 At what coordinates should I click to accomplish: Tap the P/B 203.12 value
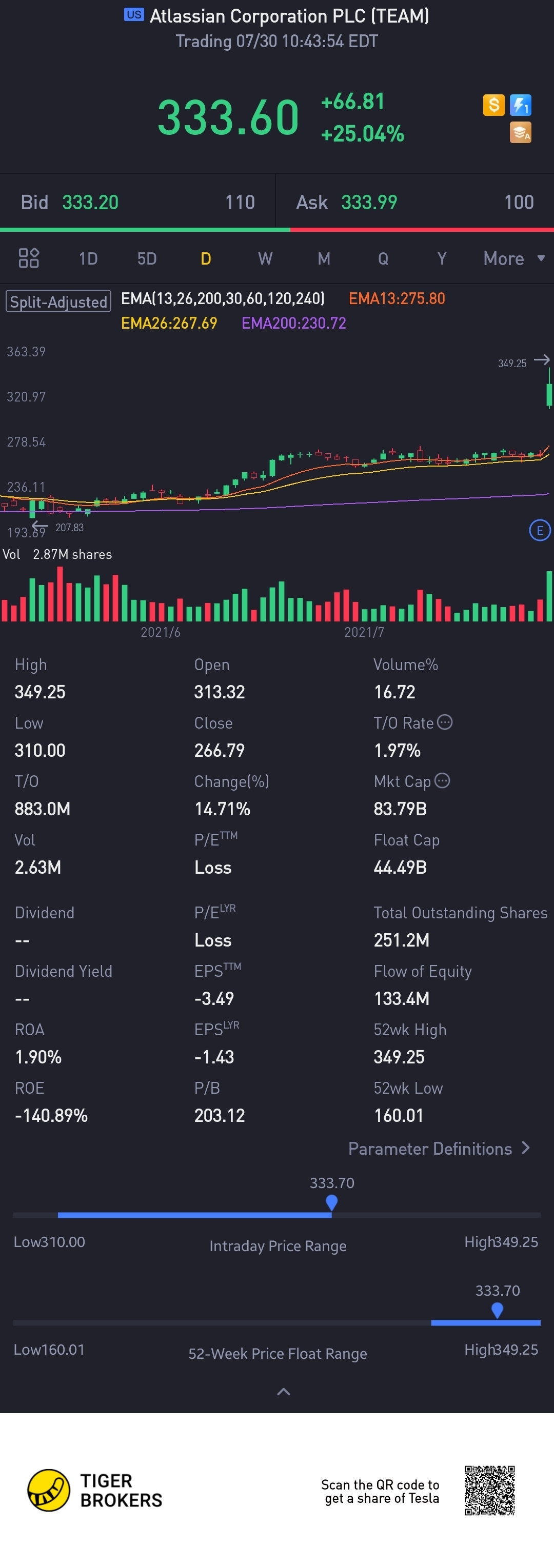(220, 1115)
